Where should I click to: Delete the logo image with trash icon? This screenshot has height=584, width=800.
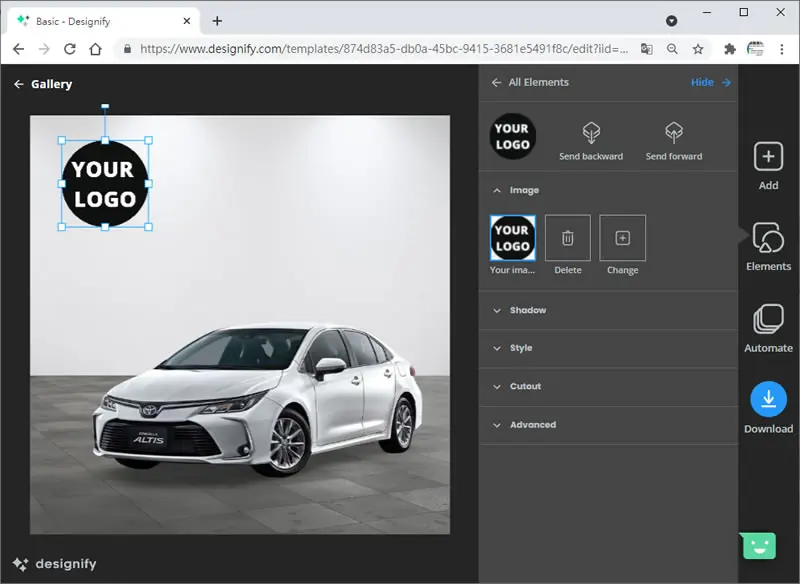tap(567, 238)
